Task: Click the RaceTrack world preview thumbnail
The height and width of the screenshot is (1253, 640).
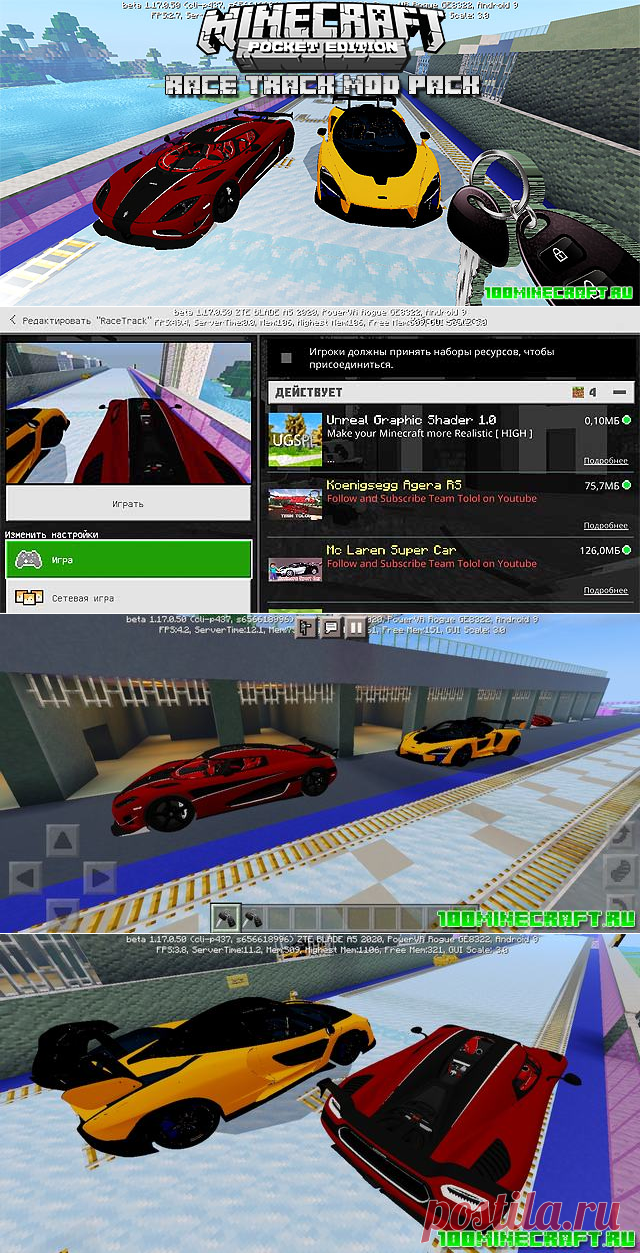Action: (128, 411)
